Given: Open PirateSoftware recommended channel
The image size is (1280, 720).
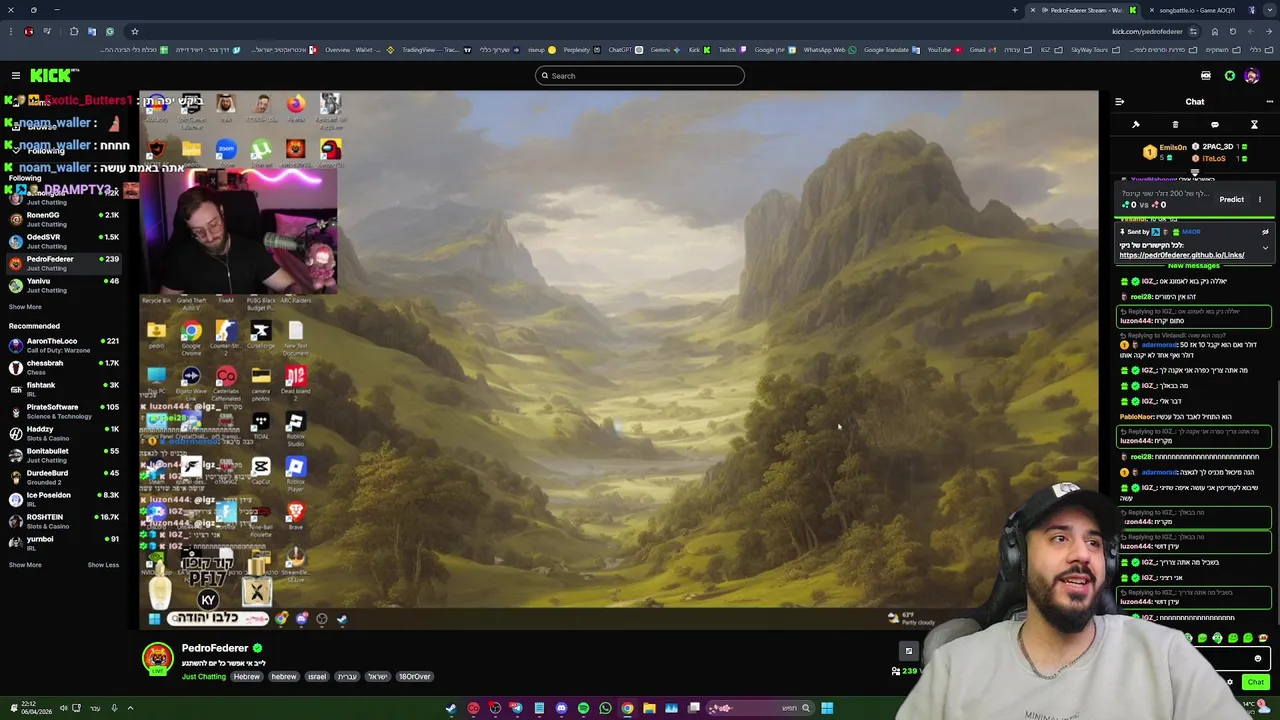Looking at the screenshot, I should (x=62, y=411).
